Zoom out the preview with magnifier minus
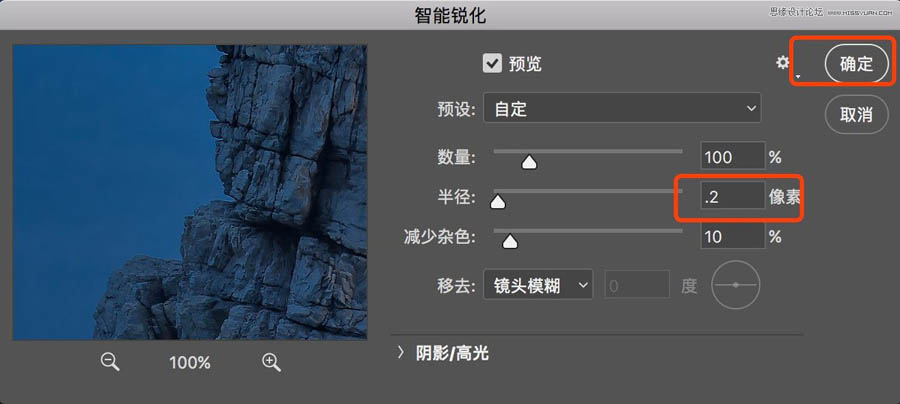The height and width of the screenshot is (404, 900). coord(110,362)
